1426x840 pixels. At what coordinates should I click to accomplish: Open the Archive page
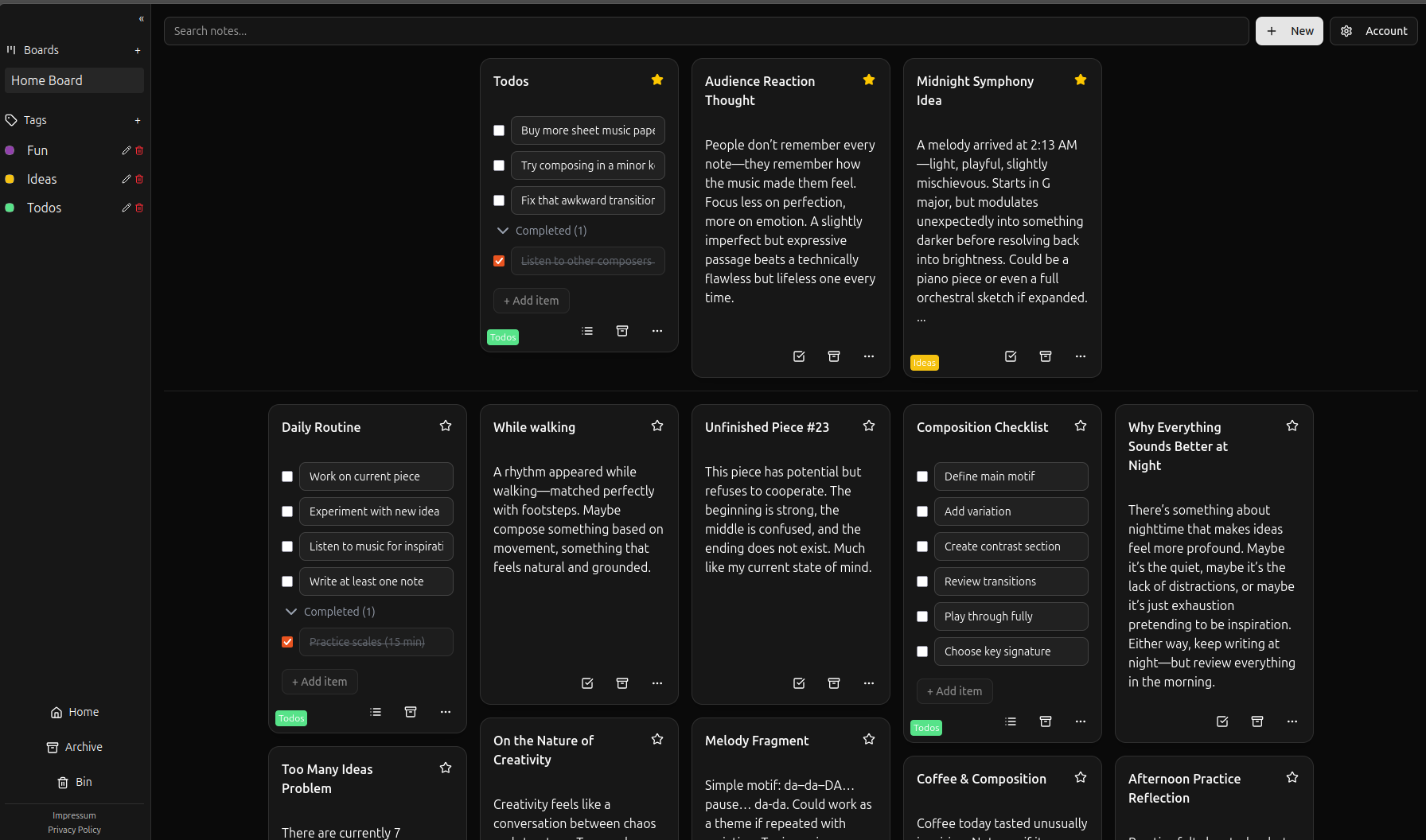pyautogui.click(x=74, y=747)
